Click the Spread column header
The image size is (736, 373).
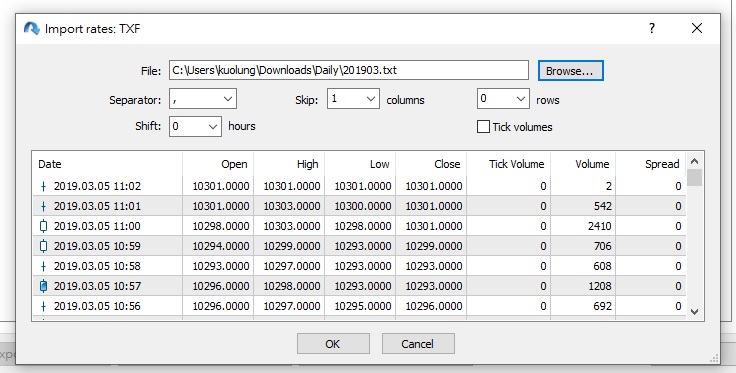pos(651,164)
